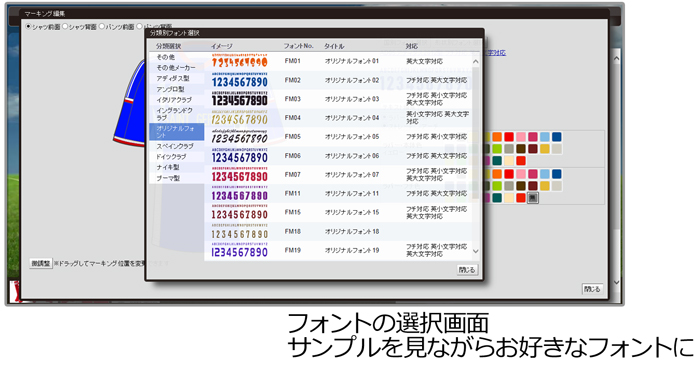The height and width of the screenshot is (368, 700).
Task: Select the FM04 gold italic font sample
Action: pyautogui.click(x=239, y=118)
